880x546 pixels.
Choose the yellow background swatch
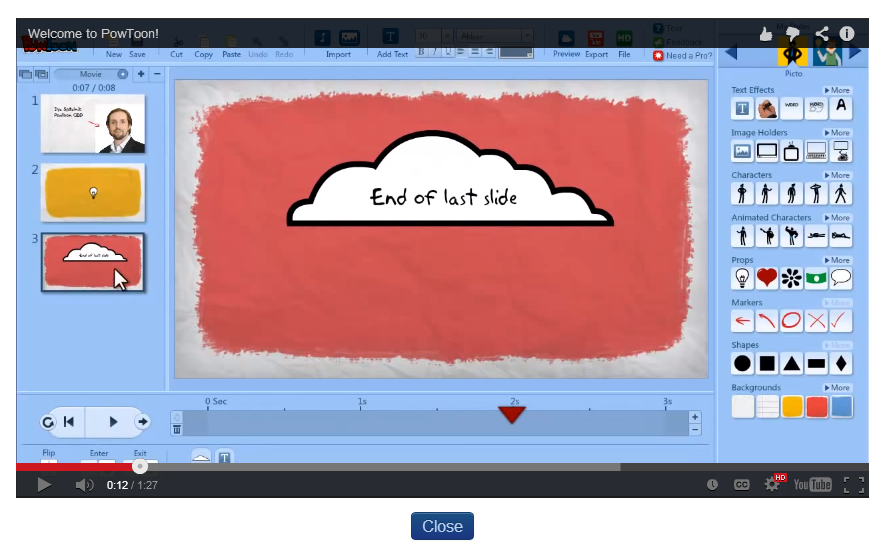tap(792, 407)
